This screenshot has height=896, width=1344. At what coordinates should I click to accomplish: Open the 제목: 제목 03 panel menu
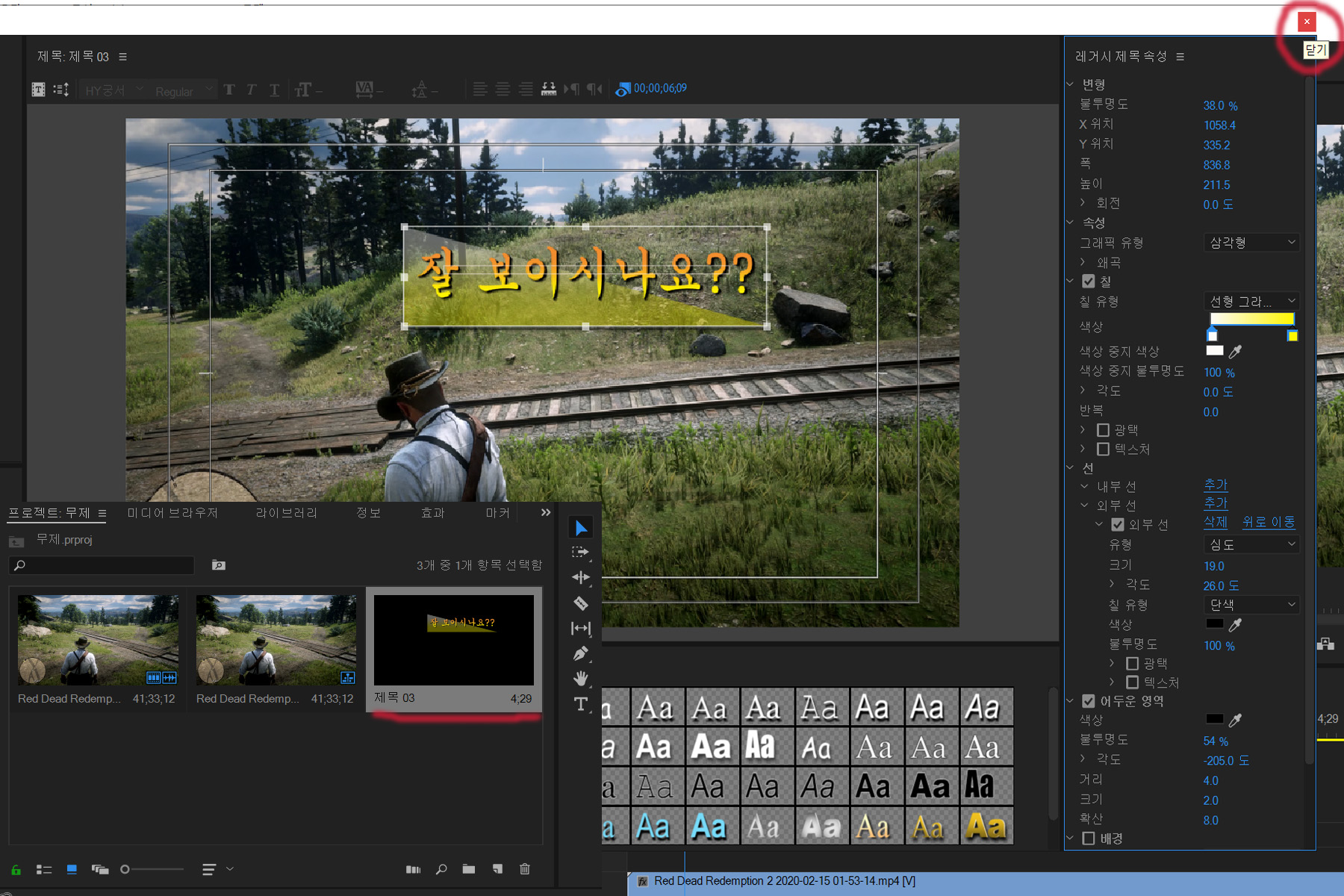123,57
